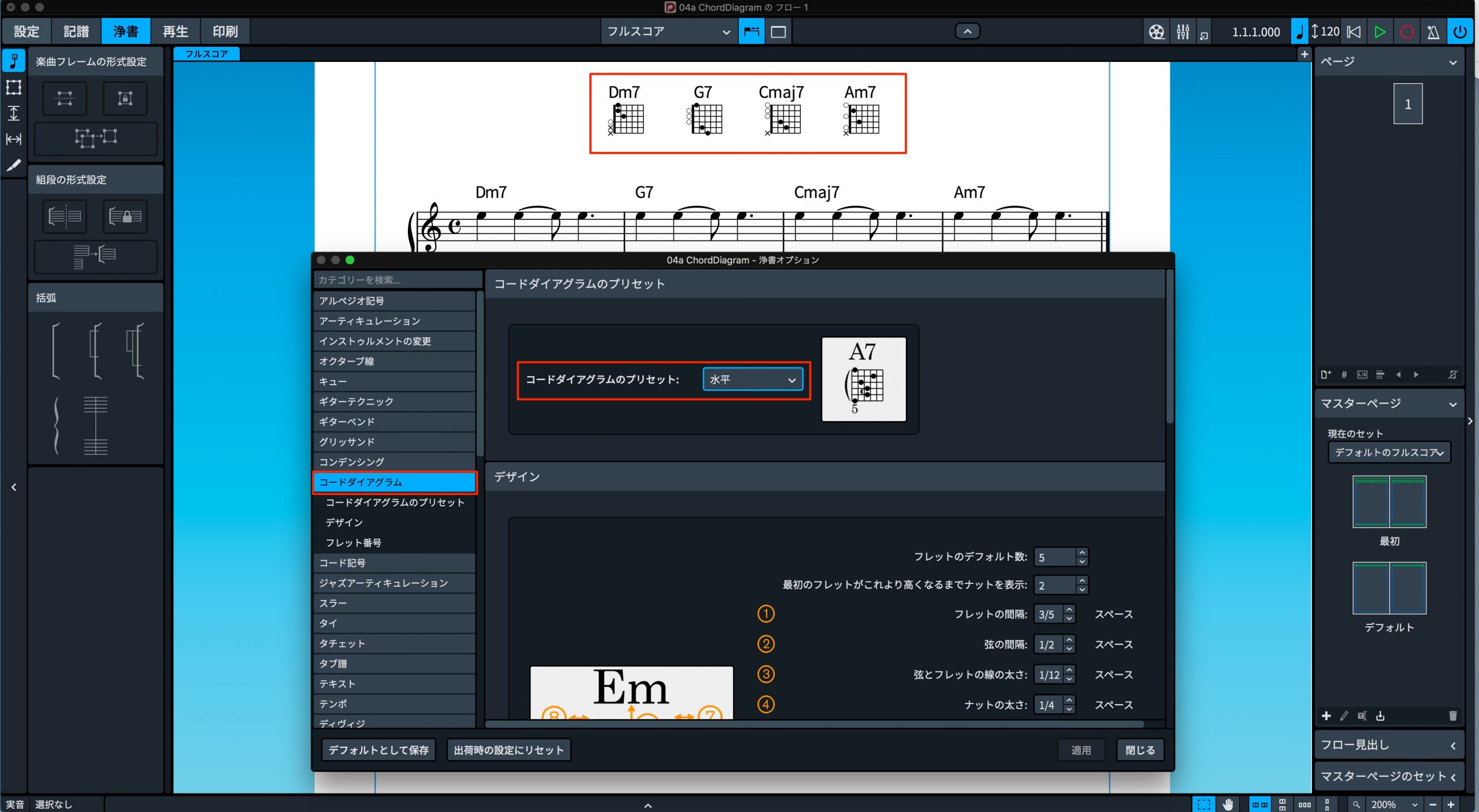
Task: Click the 閉じる button in the dialog
Action: point(1140,750)
